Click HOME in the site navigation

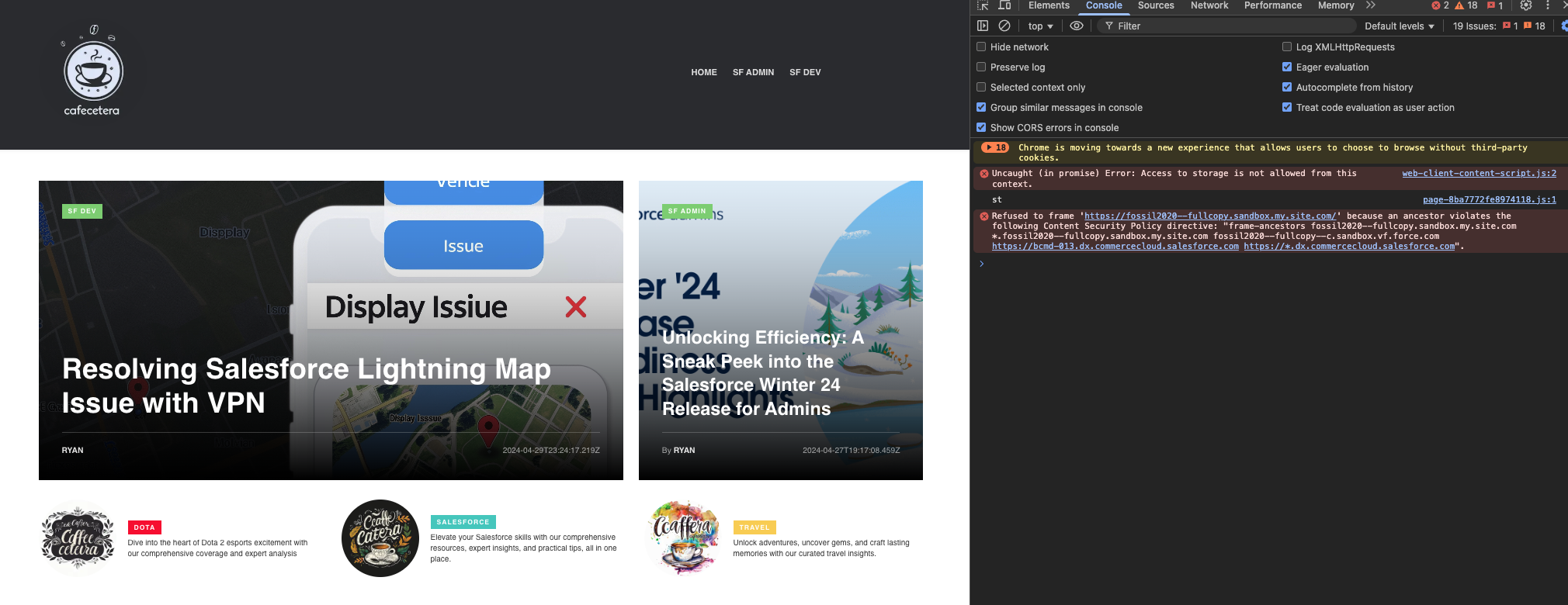[x=704, y=72]
